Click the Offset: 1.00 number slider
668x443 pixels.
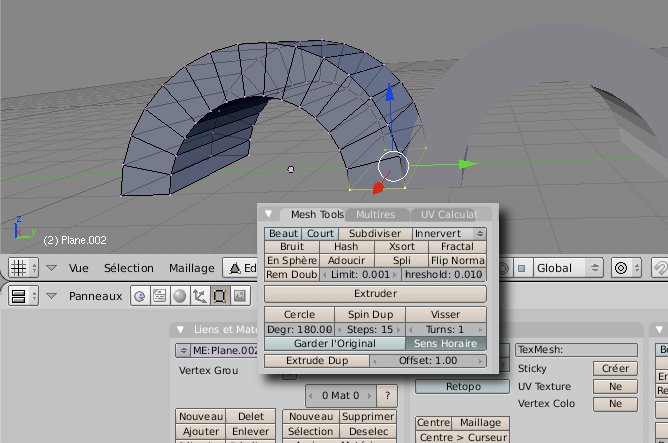tap(428, 360)
